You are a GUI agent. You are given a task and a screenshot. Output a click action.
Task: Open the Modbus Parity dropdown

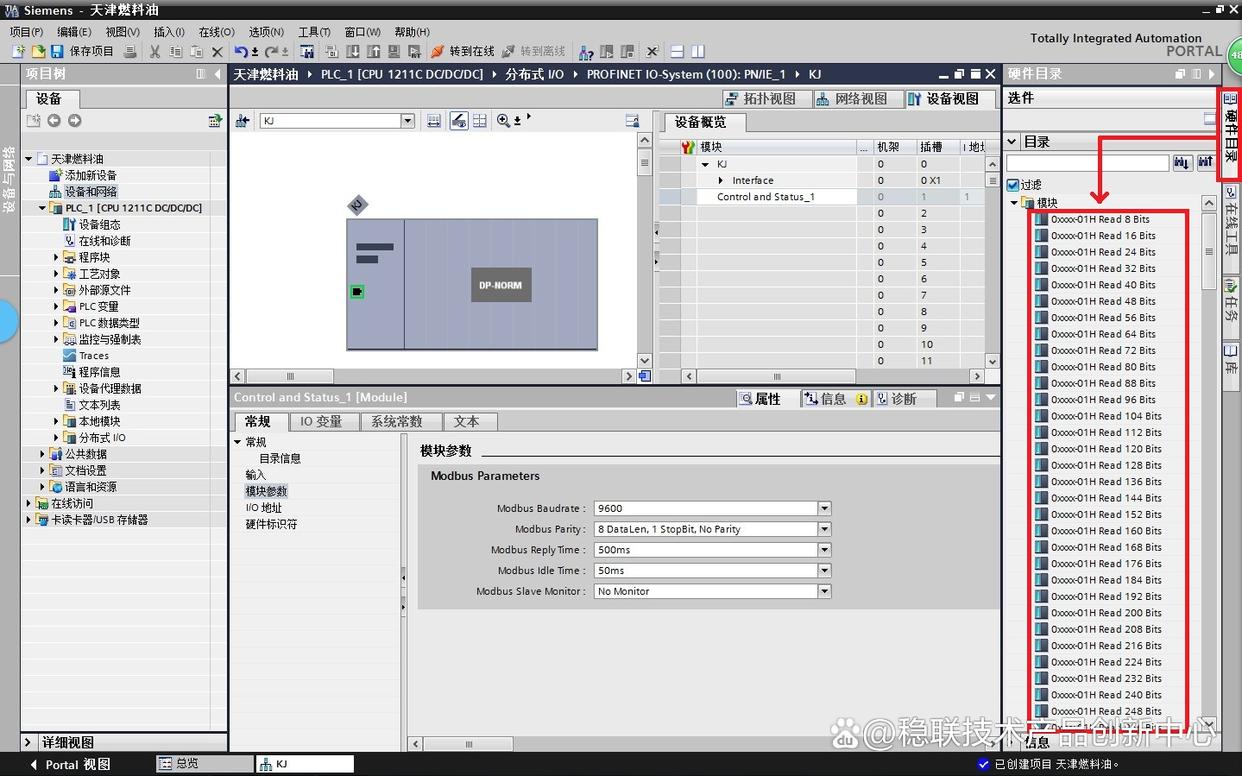[x=824, y=529]
